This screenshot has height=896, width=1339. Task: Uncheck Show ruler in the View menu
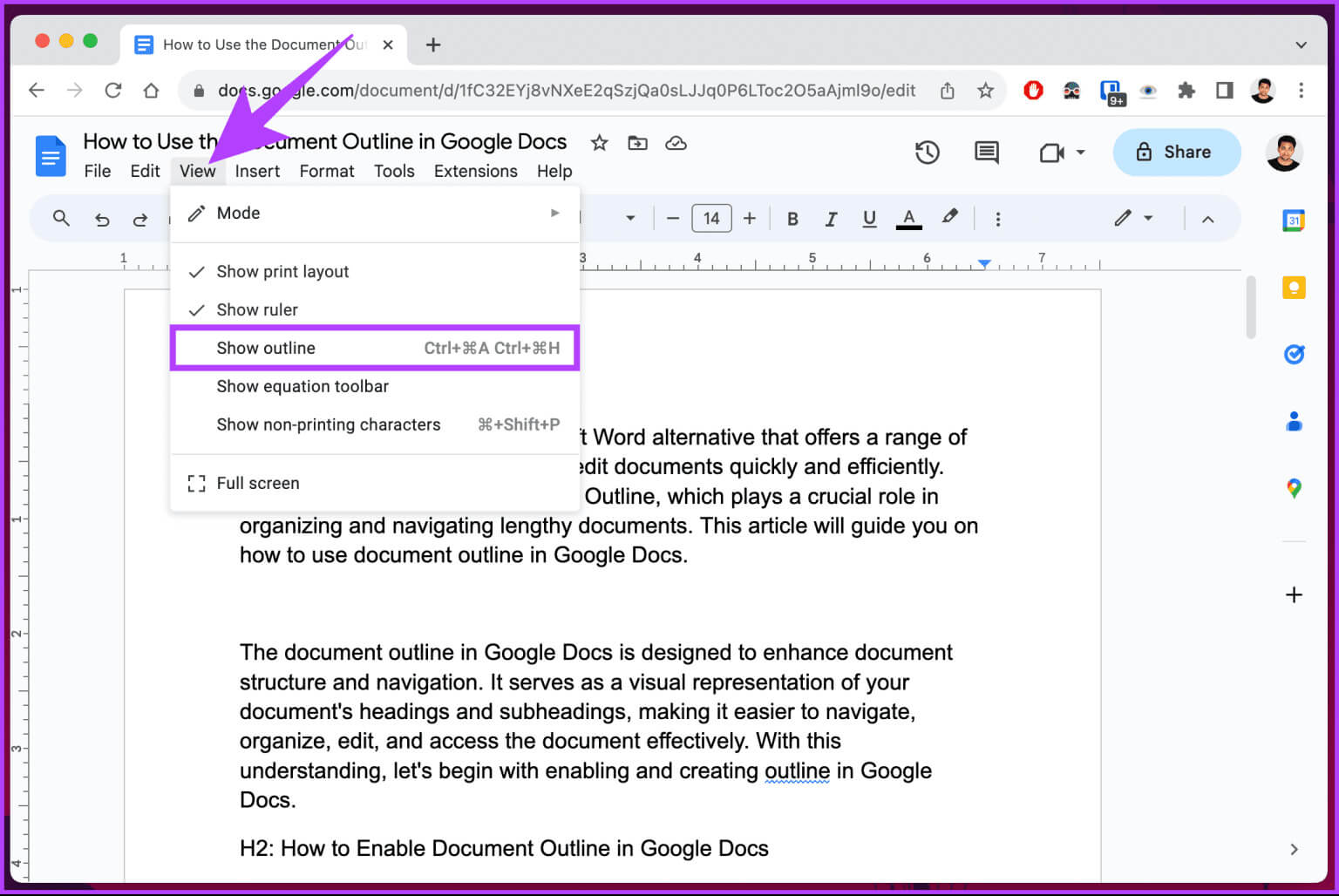point(257,310)
